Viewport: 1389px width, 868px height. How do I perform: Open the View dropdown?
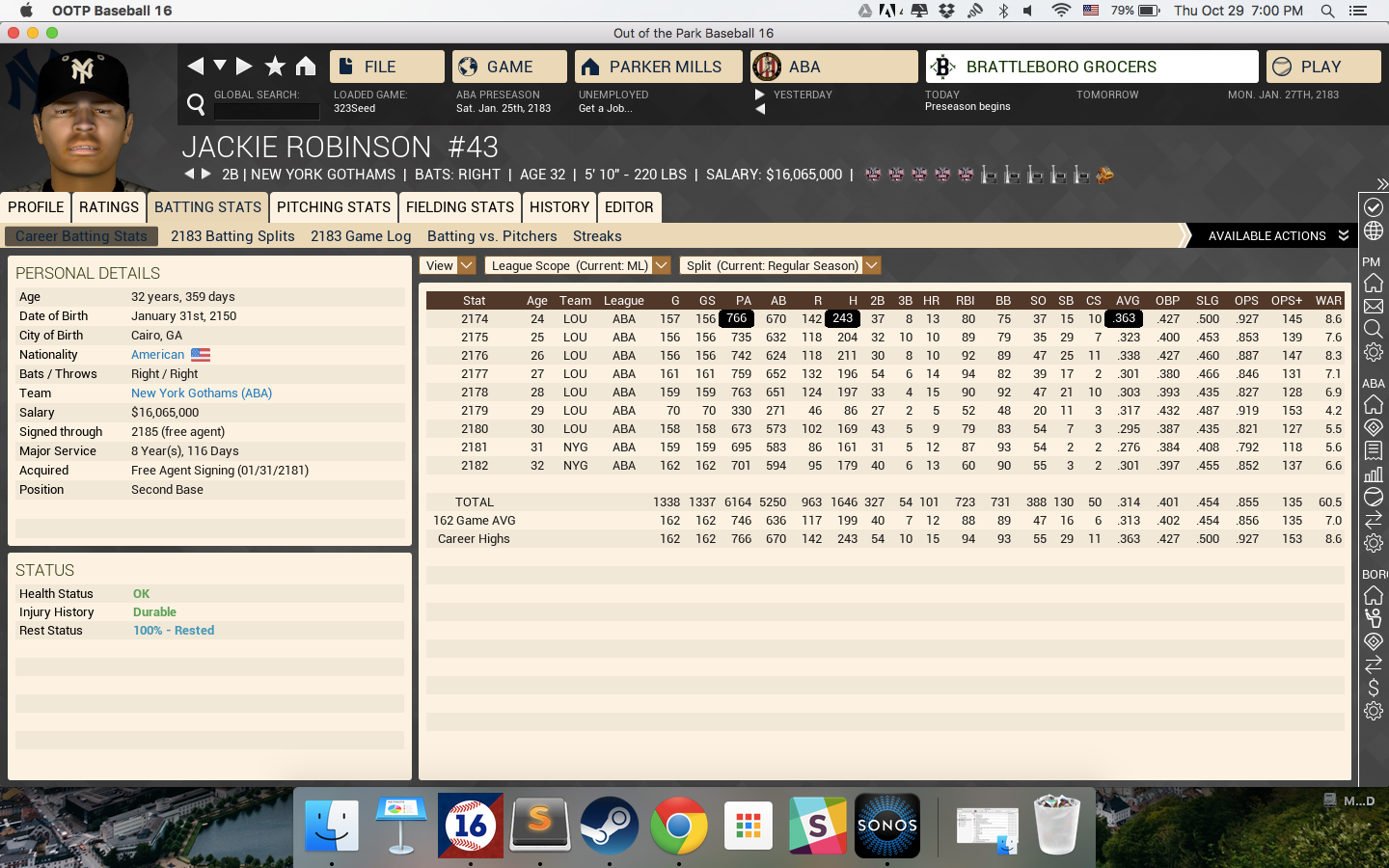tap(448, 265)
